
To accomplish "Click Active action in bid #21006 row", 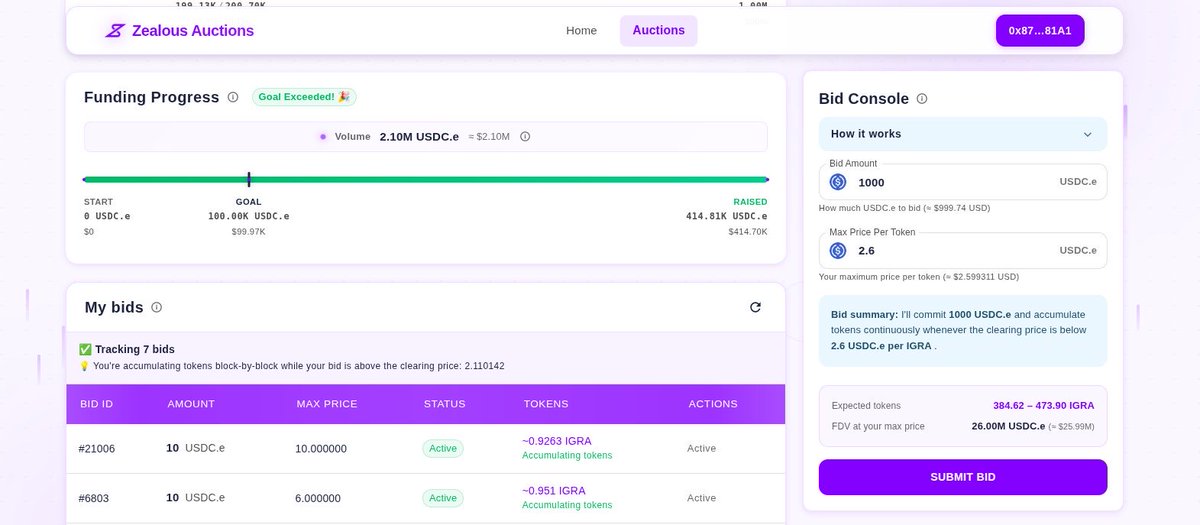I will tap(702, 448).
